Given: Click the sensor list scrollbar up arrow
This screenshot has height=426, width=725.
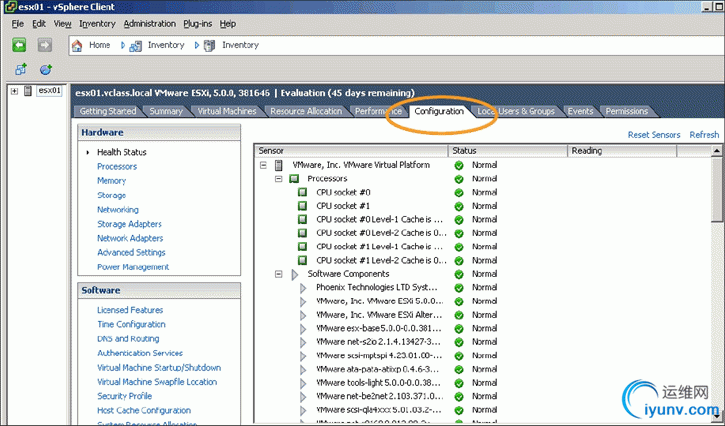Looking at the screenshot, I should click(x=717, y=151).
